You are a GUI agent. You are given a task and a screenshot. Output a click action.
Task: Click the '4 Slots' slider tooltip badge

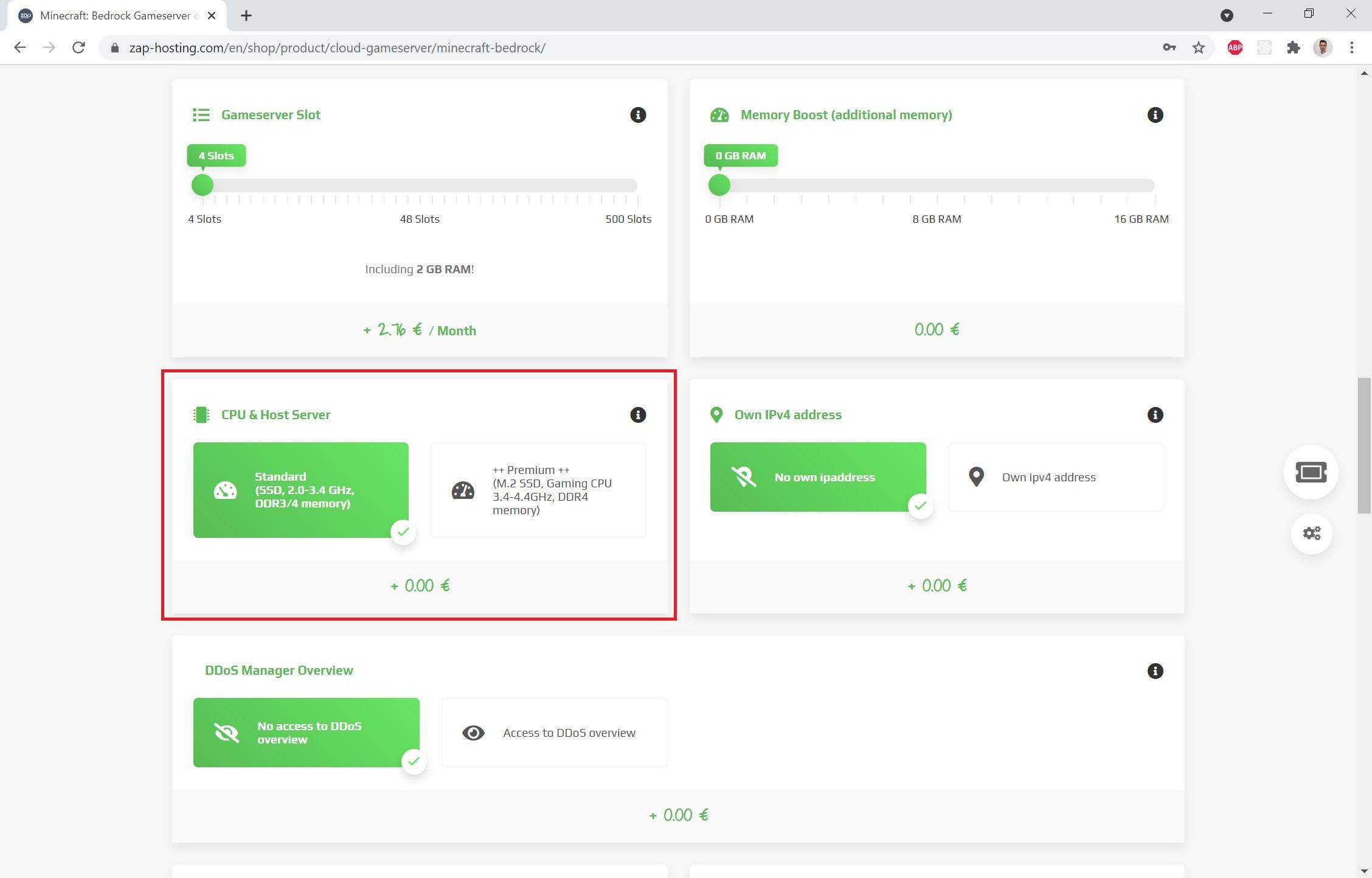coord(216,156)
